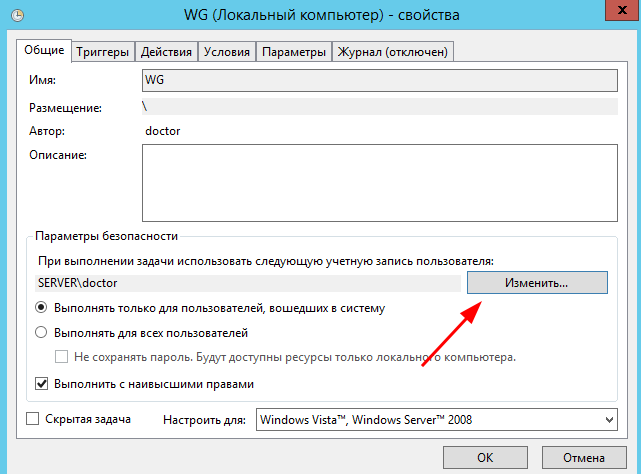The height and width of the screenshot is (474, 641).
Task: Open the Действия tab
Action: [166, 52]
